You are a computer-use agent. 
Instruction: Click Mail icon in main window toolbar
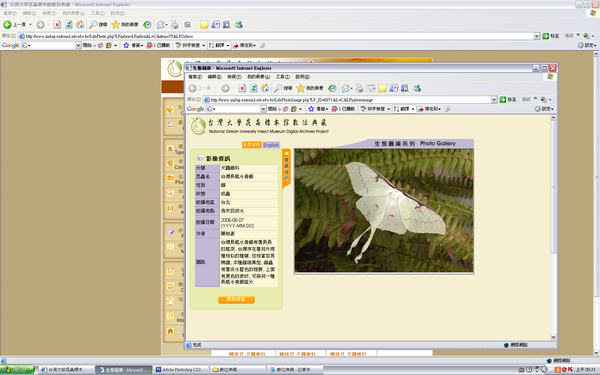click(x=160, y=25)
